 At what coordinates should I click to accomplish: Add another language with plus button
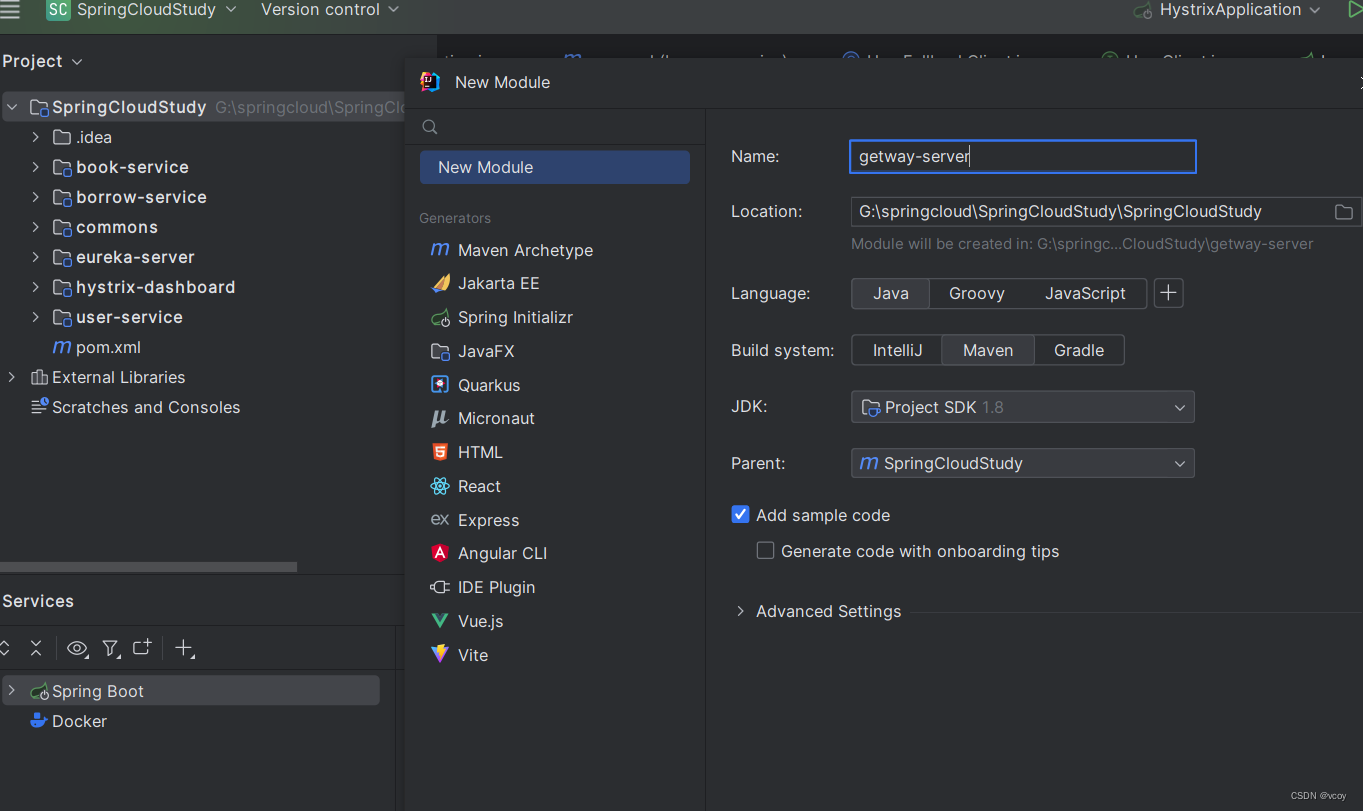click(1168, 293)
